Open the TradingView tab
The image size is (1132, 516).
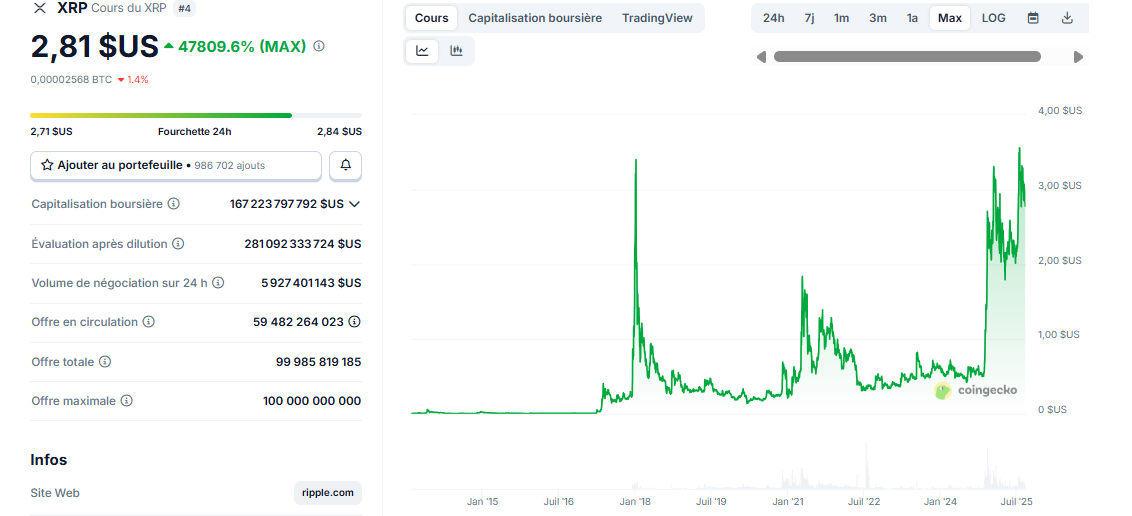pyautogui.click(x=657, y=18)
